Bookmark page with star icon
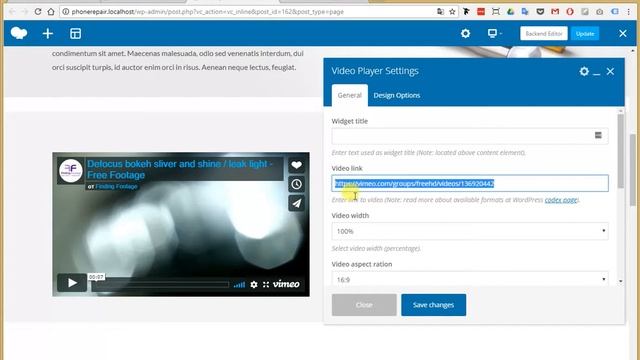The height and width of the screenshot is (360, 640). click(452, 12)
